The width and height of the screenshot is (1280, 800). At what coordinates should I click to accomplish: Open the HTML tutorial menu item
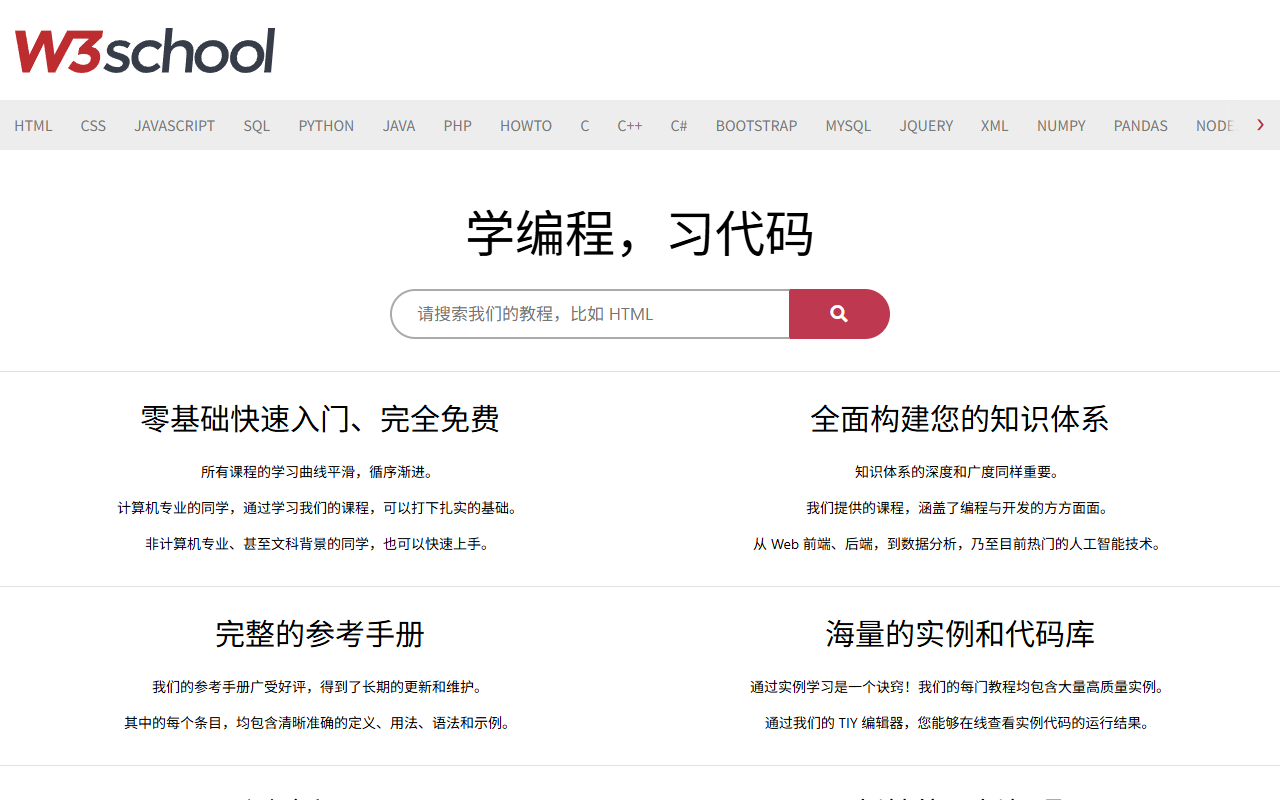(x=33, y=126)
